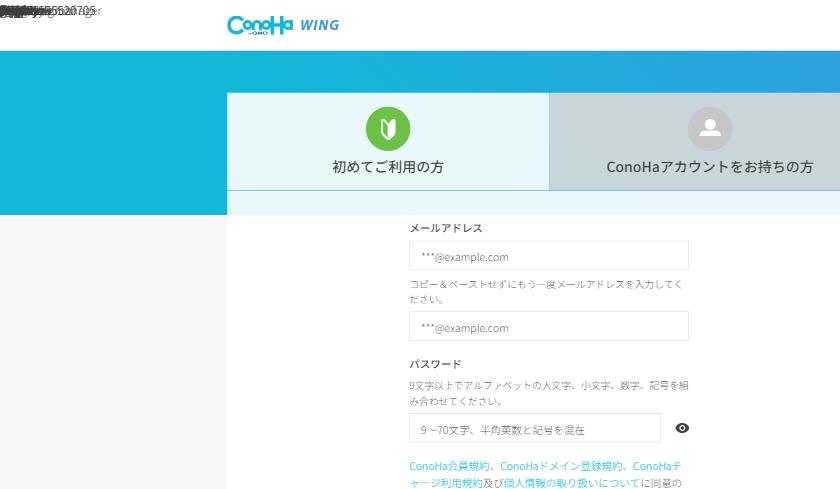Switch to ConoHaアカウントをお持ちの方 tab
Viewport: 840px width, 489px height.
pyautogui.click(x=695, y=141)
